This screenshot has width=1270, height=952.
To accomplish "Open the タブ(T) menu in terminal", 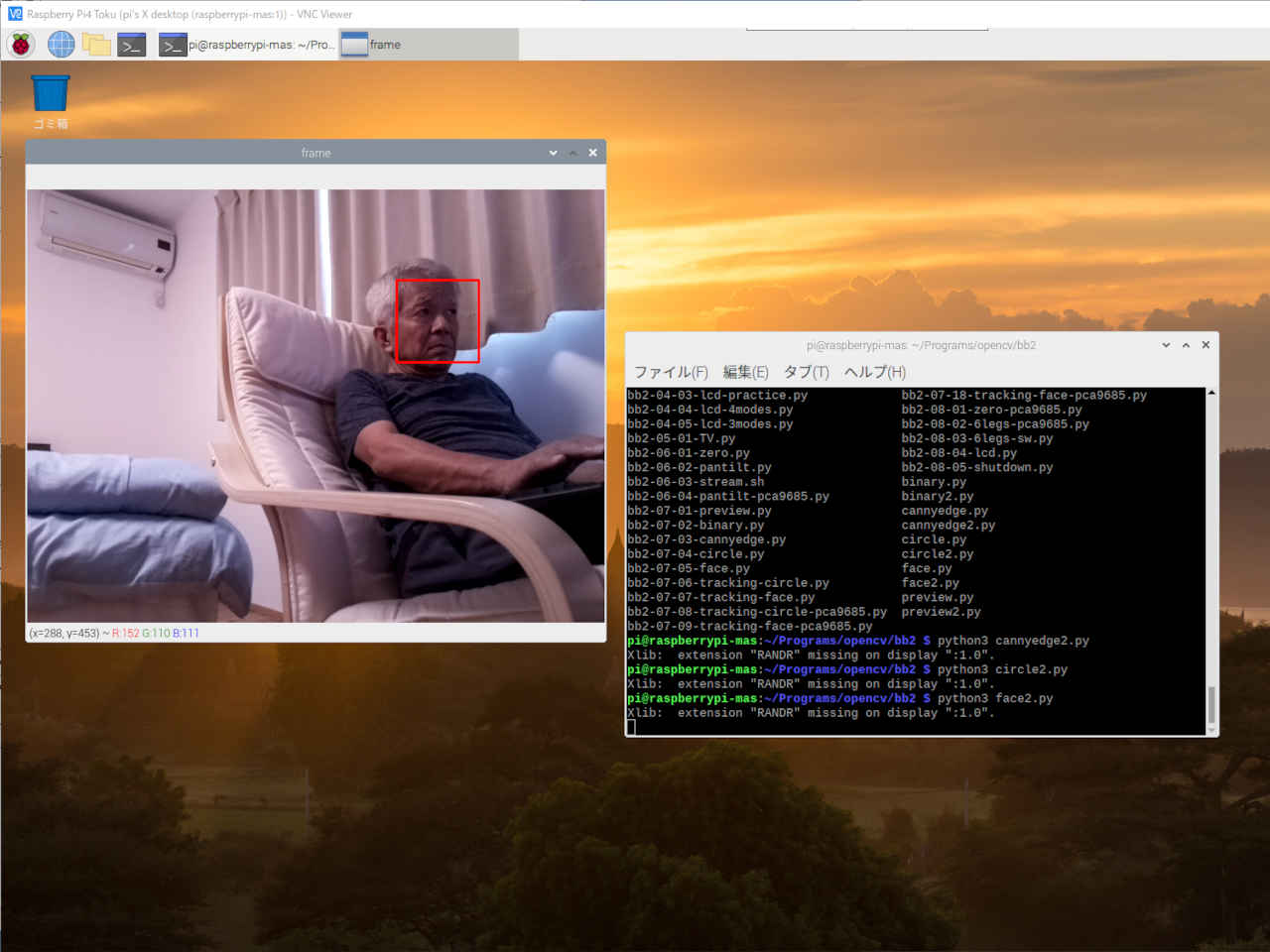I will (806, 372).
